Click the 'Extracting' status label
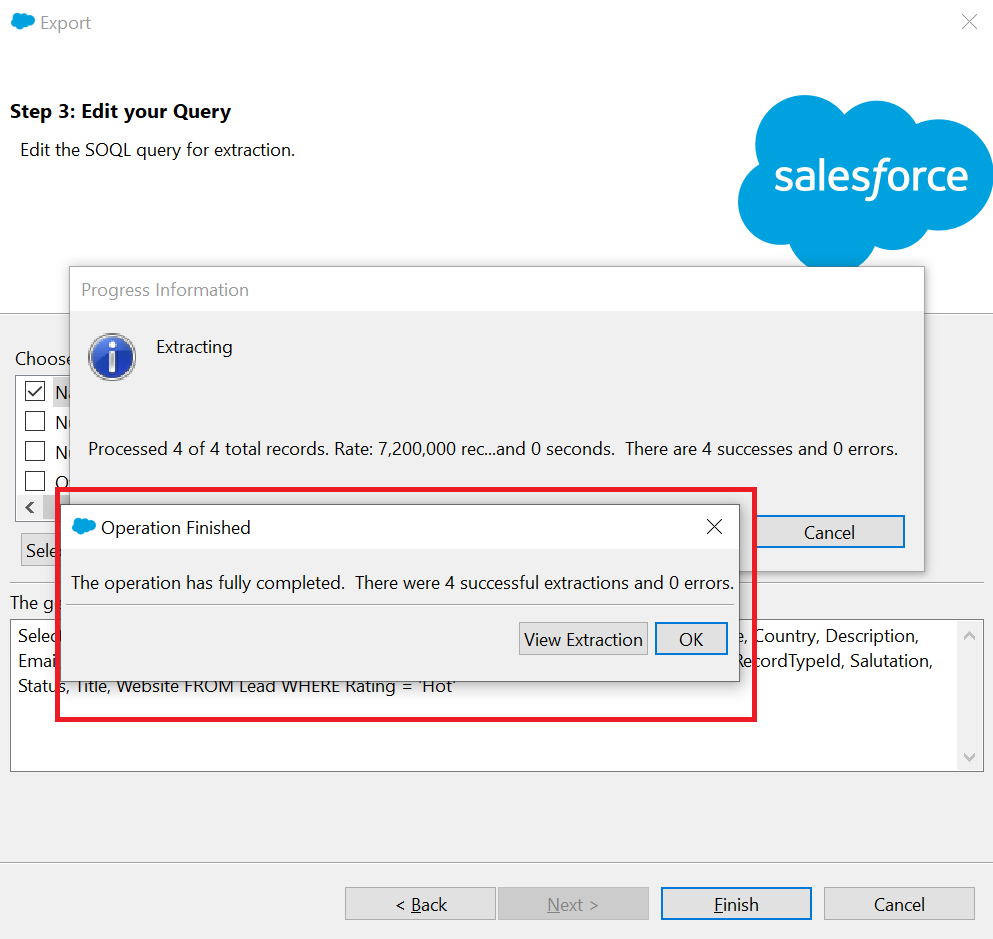Screen dimensions: 993x939 click(x=194, y=347)
